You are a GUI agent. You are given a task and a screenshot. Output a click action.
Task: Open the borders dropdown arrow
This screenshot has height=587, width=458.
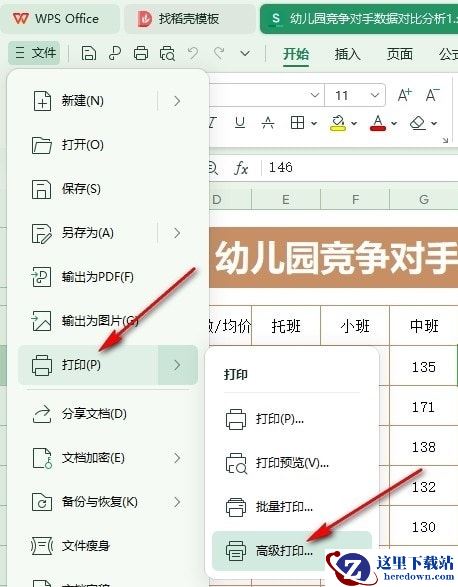point(314,123)
